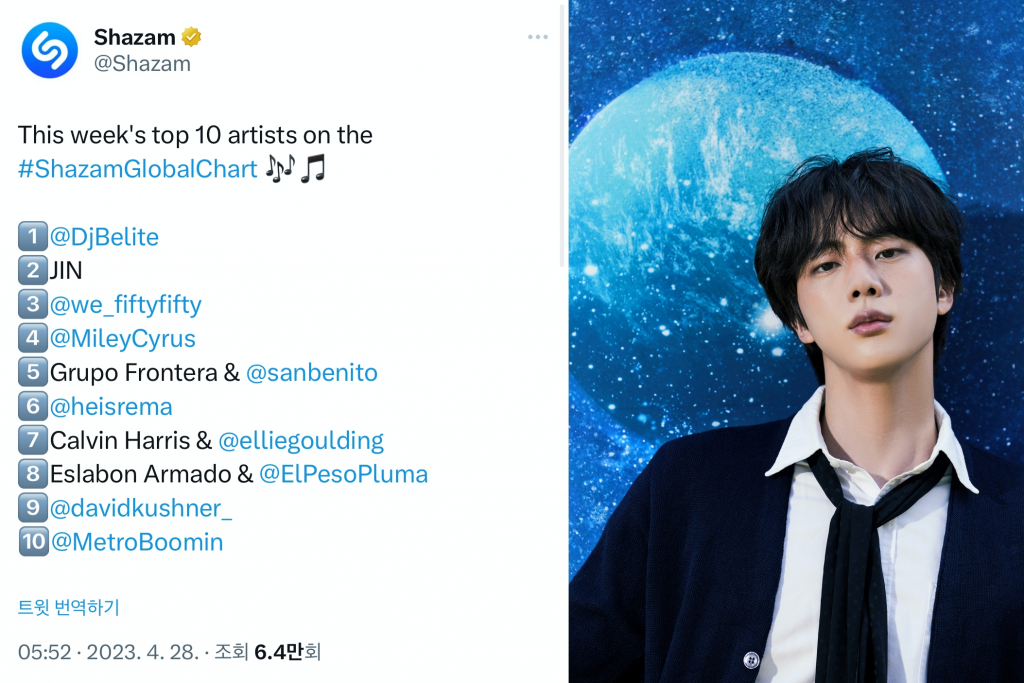This screenshot has height=683, width=1024.
Task: Click the 6.4만회 view count
Action: (x=287, y=652)
